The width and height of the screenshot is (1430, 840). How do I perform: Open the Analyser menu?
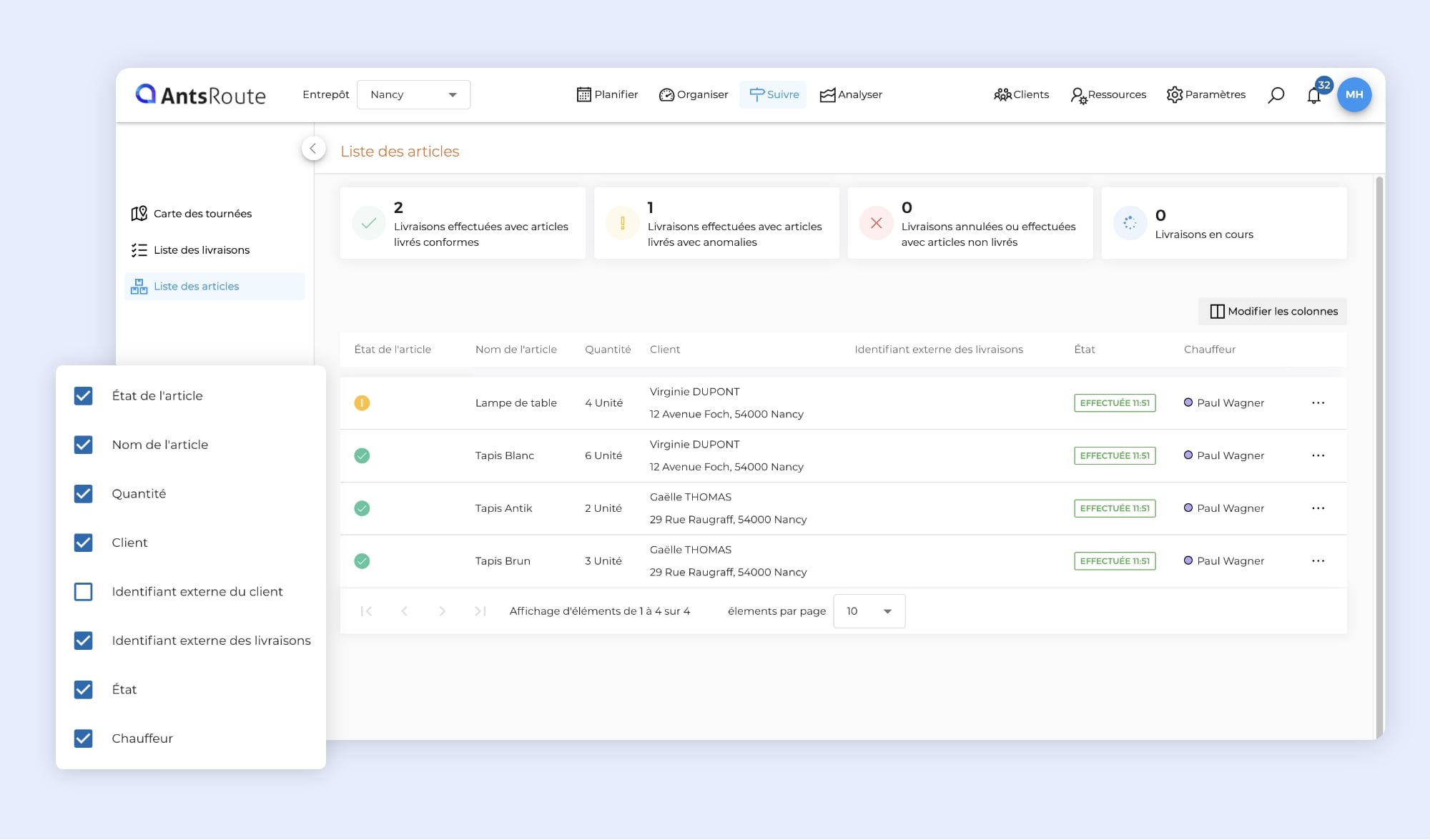click(x=851, y=95)
